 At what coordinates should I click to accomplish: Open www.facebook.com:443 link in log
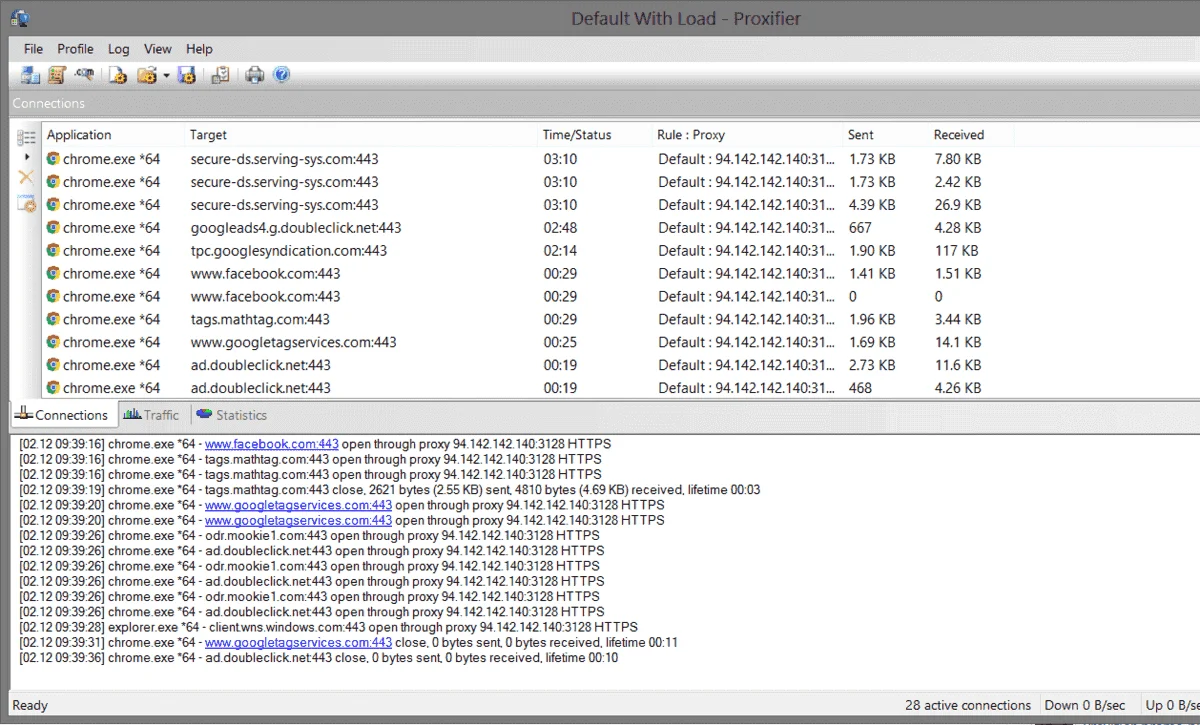pyautogui.click(x=272, y=444)
